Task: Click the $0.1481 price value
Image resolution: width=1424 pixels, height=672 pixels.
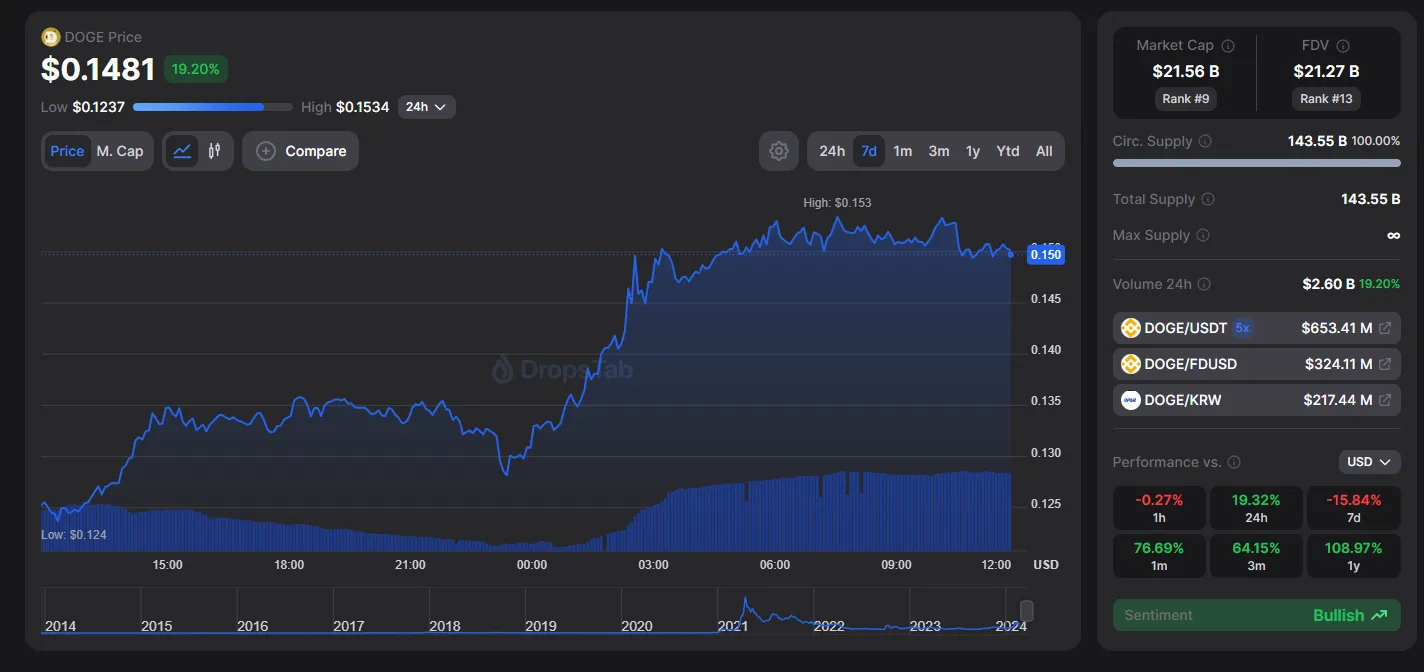Action: click(98, 69)
